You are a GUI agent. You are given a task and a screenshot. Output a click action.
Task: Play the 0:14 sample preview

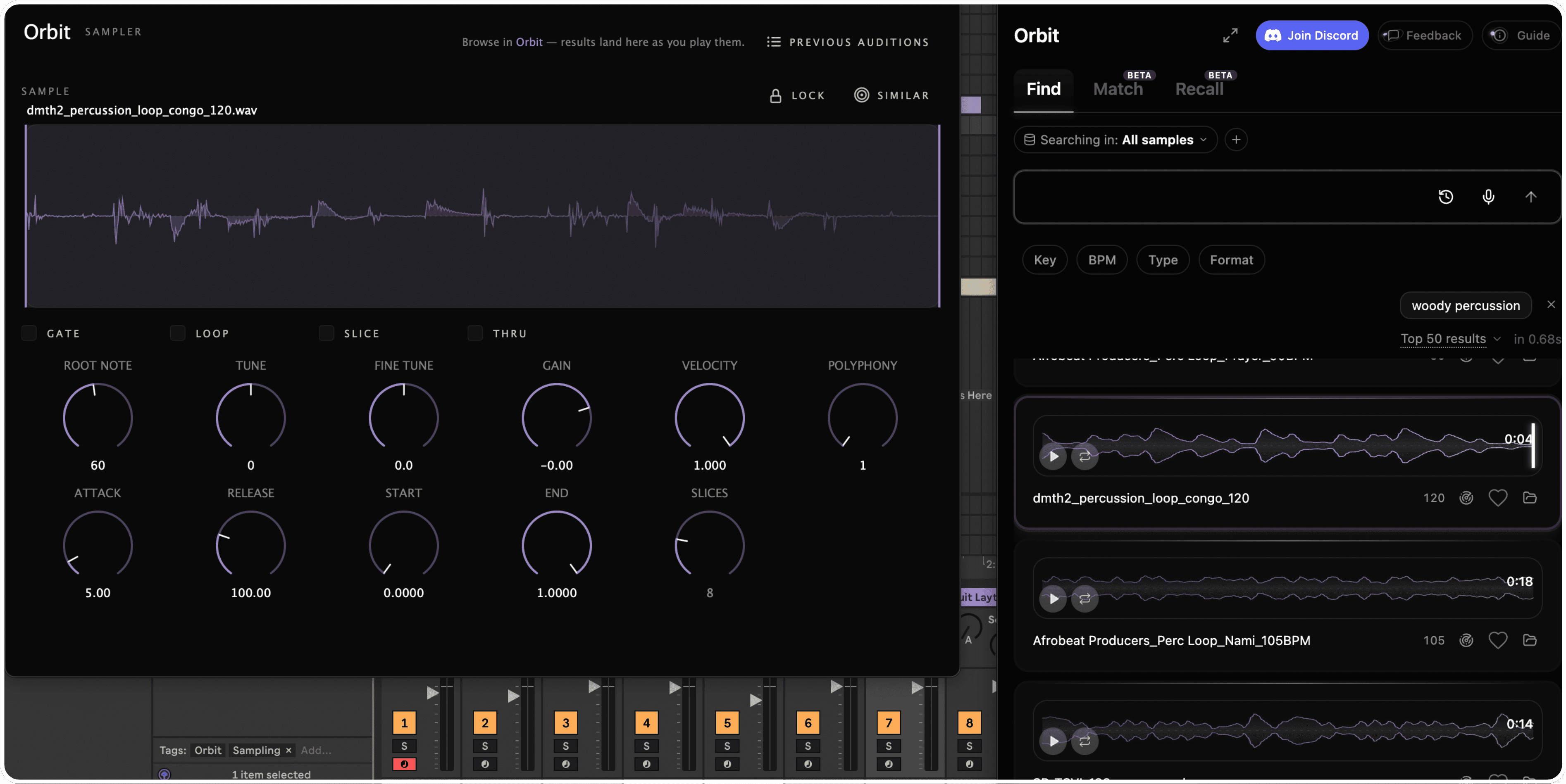[x=1053, y=741]
